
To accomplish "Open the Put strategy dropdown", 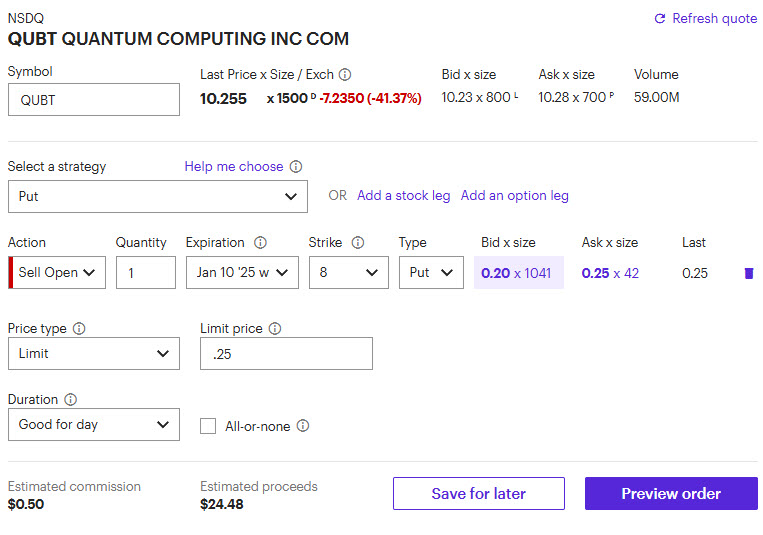I will tap(157, 197).
